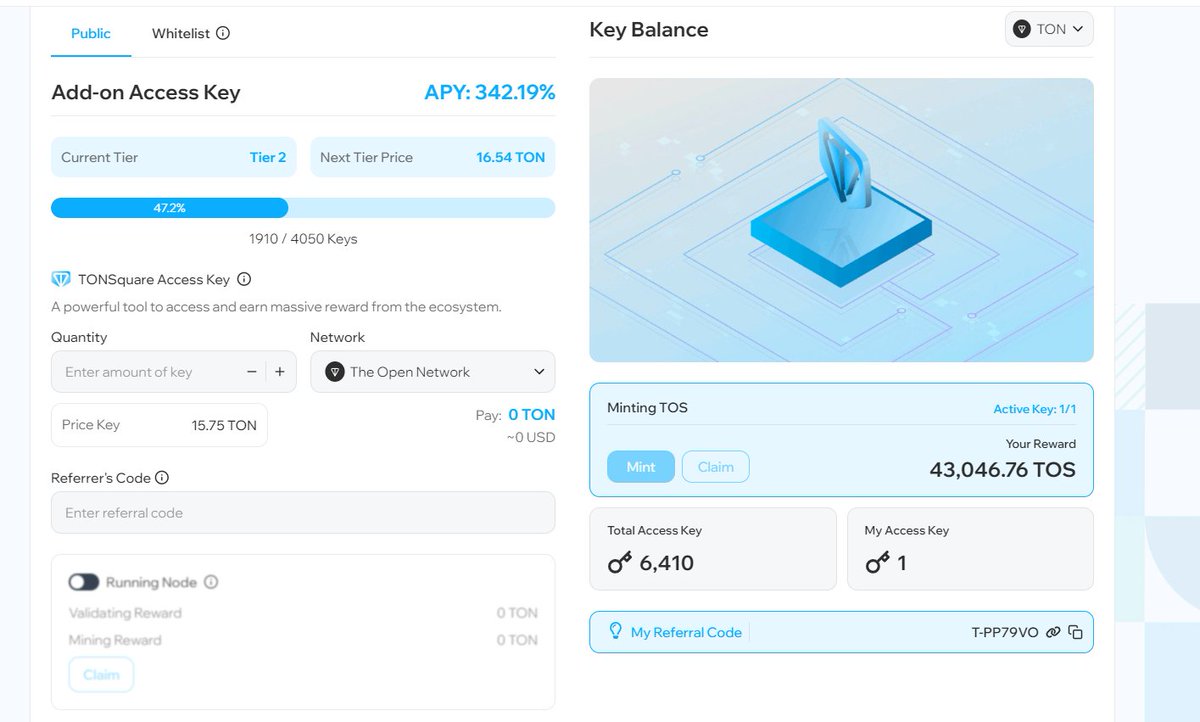Click the 16.54 TON next tier price
The width and height of the screenshot is (1200, 722).
pos(511,157)
